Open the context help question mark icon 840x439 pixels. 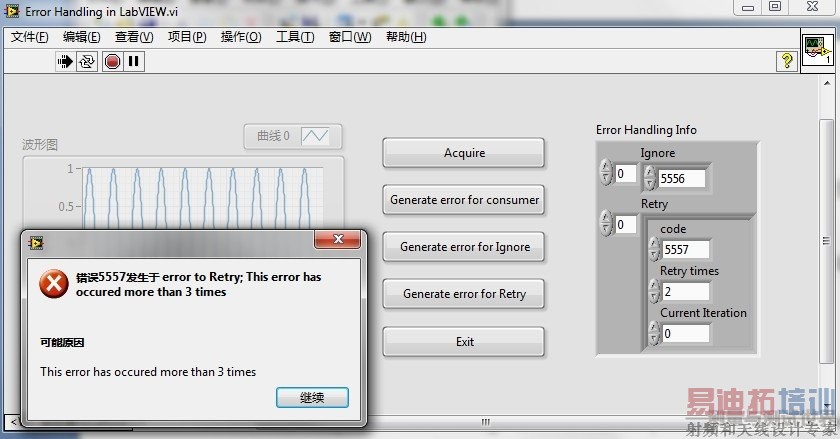point(786,61)
